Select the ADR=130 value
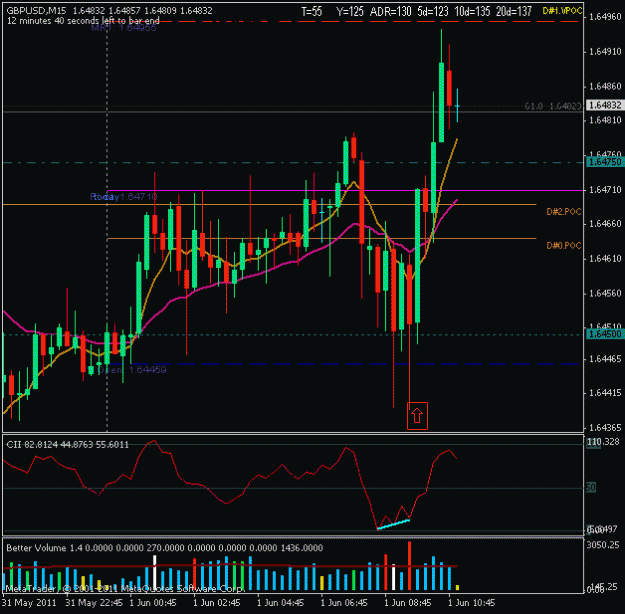Image resolution: width=625 pixels, height=614 pixels. tap(390, 12)
